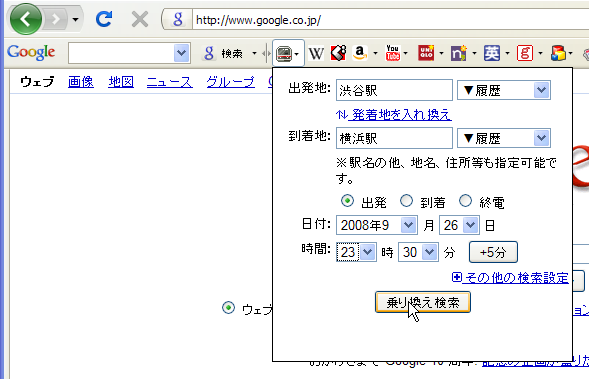This screenshot has height=379, width=589.
Task: Open the 履歴 history dropdown for 出発地
Action: click(x=504, y=90)
